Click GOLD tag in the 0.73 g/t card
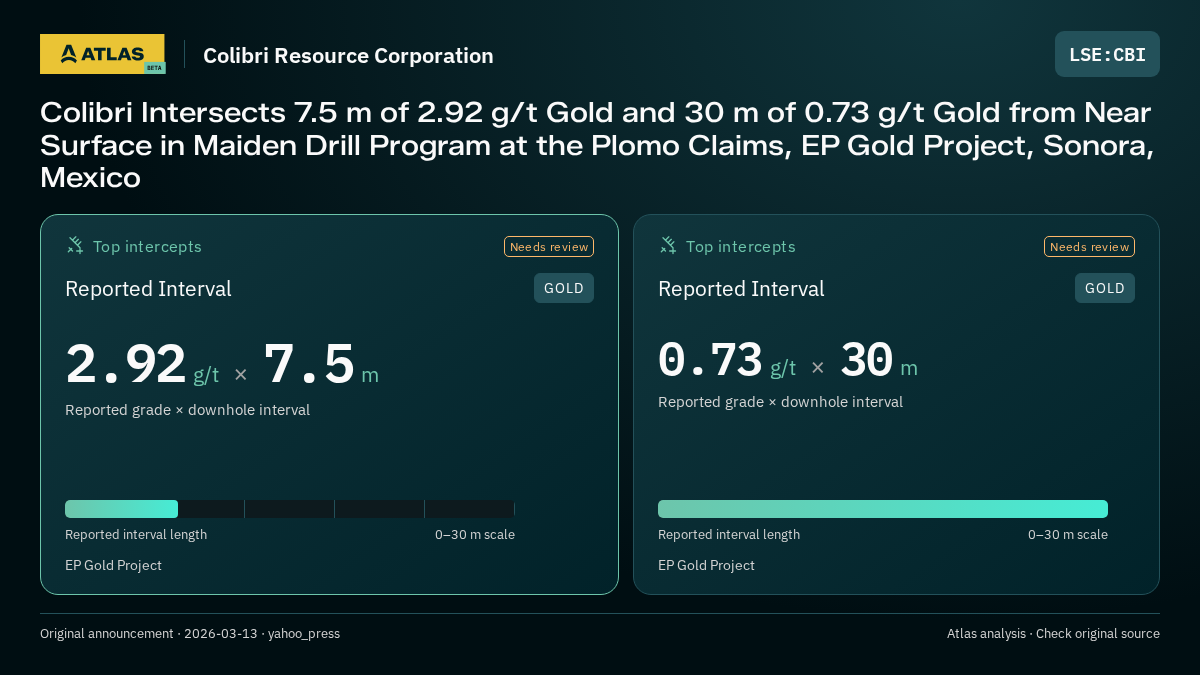This screenshot has width=1200, height=675. click(x=1105, y=288)
